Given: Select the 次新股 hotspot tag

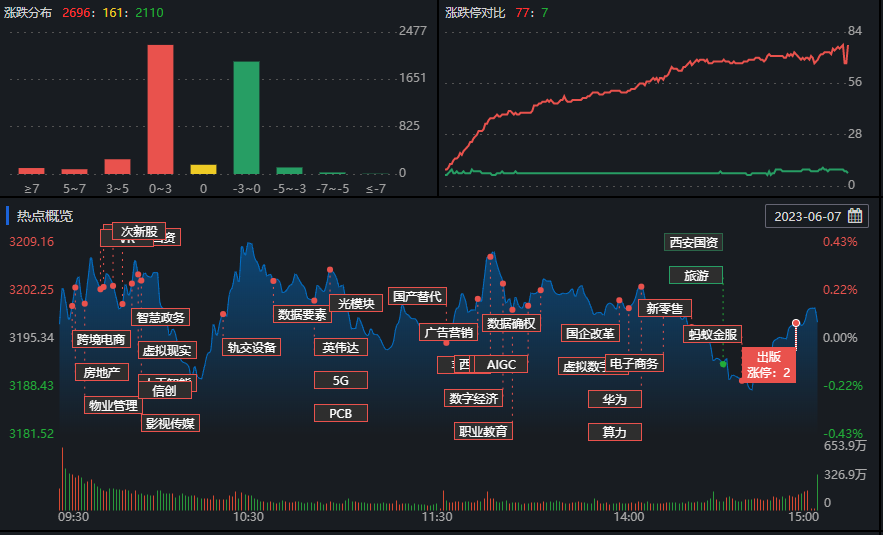Looking at the screenshot, I should 138,232.
